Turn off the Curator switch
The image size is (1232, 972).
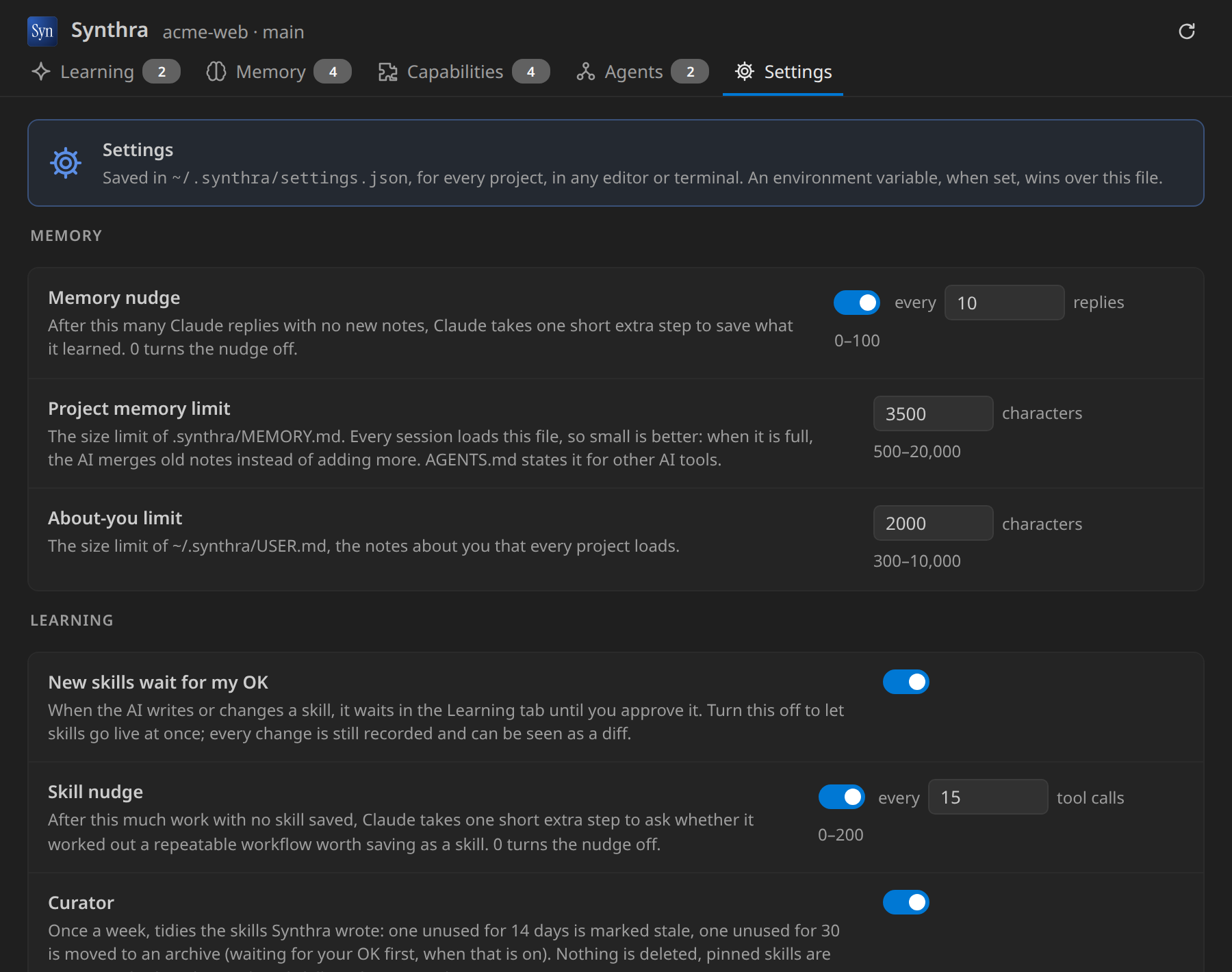pyautogui.click(x=906, y=902)
